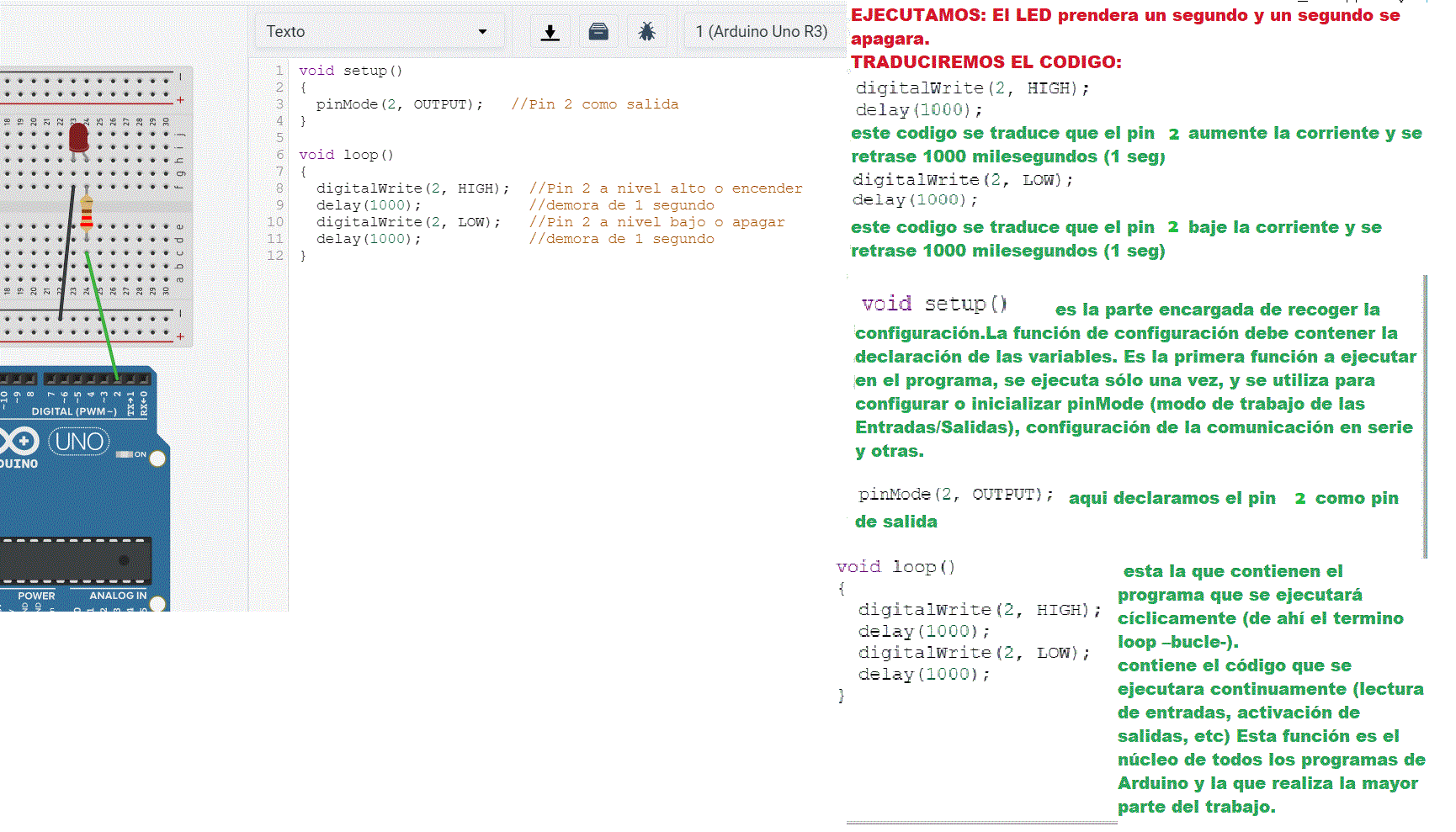This screenshot has height=832, width=1456.
Task: Click line number 8 in gutter
Action: [x=279, y=188]
